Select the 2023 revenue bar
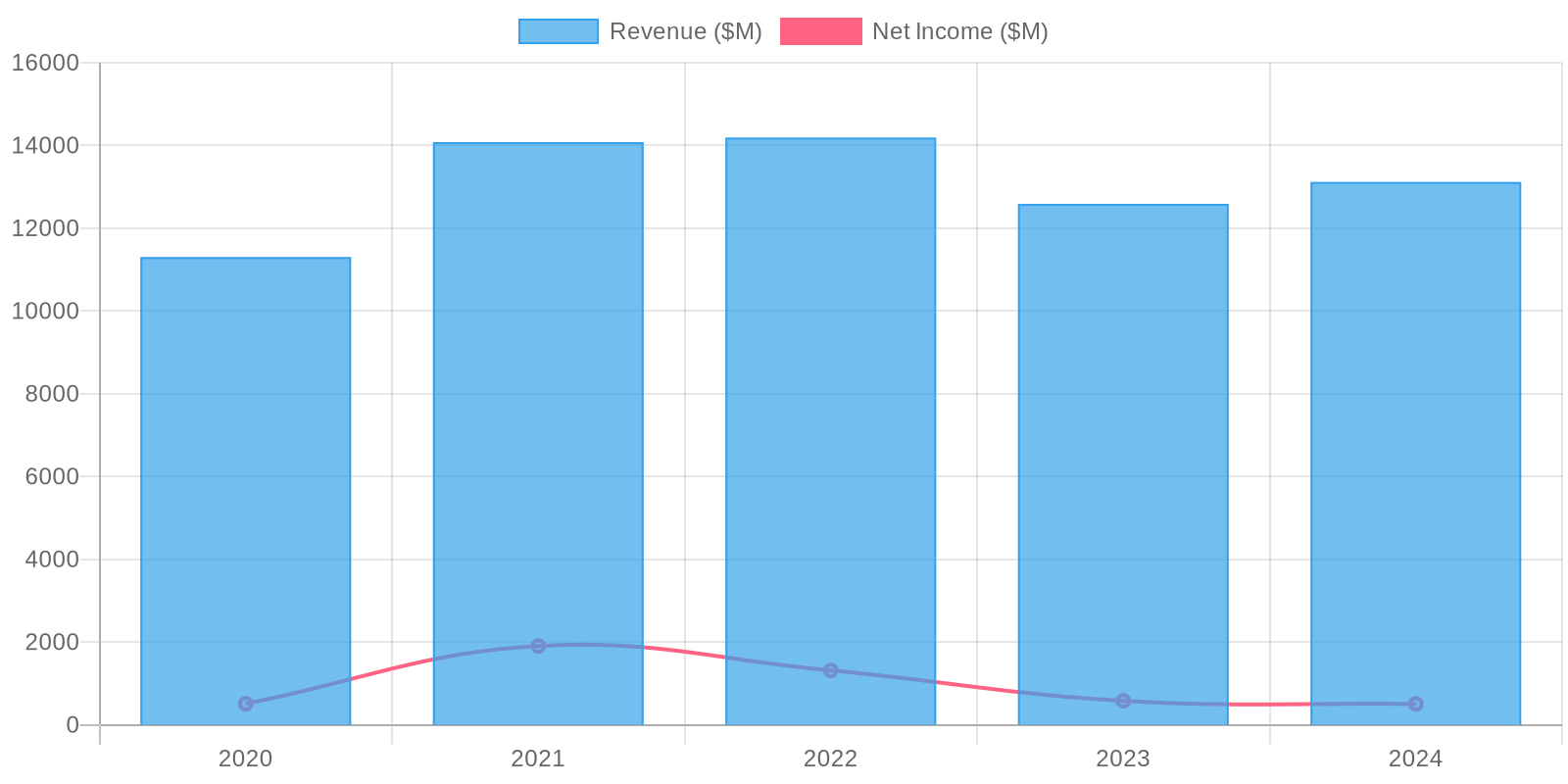 [x=1123, y=441]
